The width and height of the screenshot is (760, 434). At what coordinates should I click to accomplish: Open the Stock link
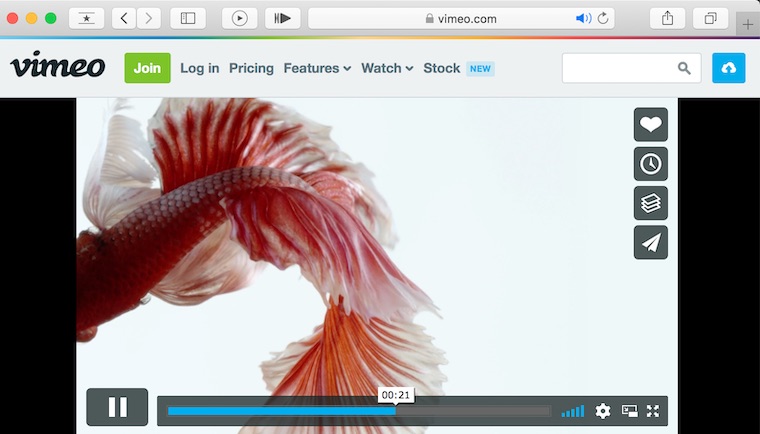pos(442,68)
